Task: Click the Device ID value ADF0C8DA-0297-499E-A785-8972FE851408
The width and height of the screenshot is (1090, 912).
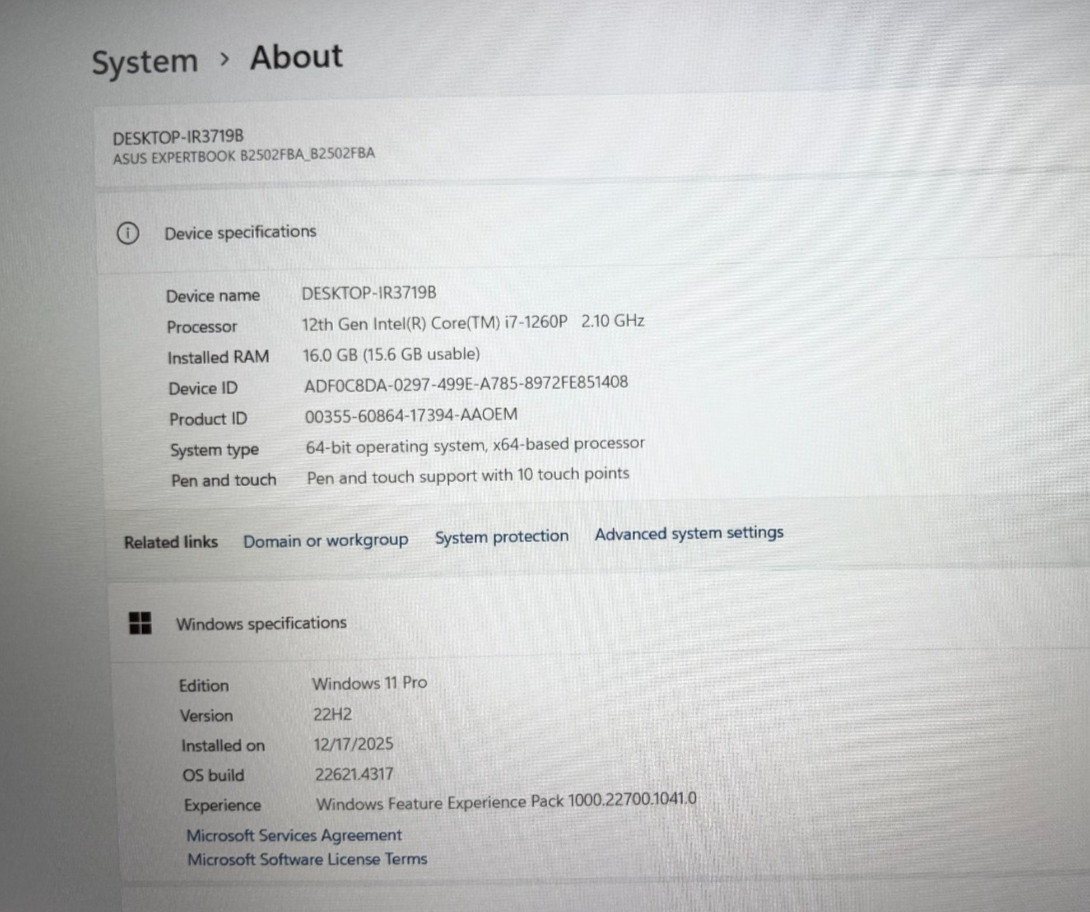Action: pos(466,384)
